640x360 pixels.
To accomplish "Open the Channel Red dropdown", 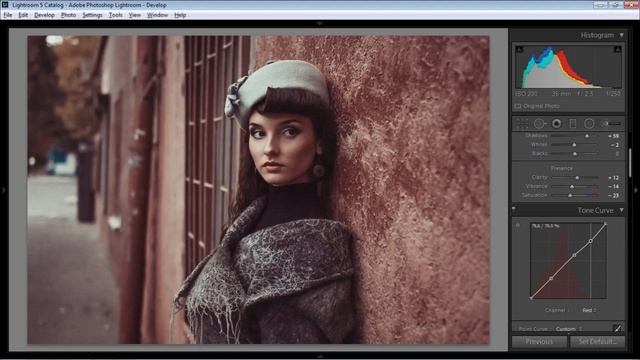I will coord(589,310).
